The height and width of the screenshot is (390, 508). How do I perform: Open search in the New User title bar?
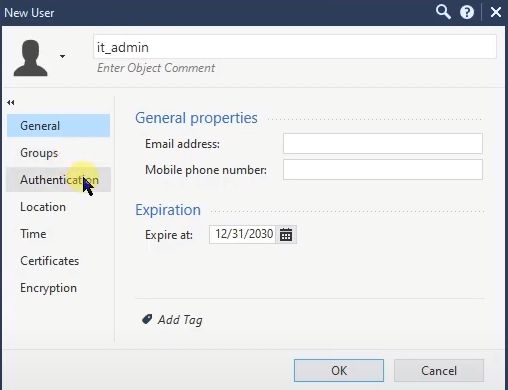tap(443, 12)
